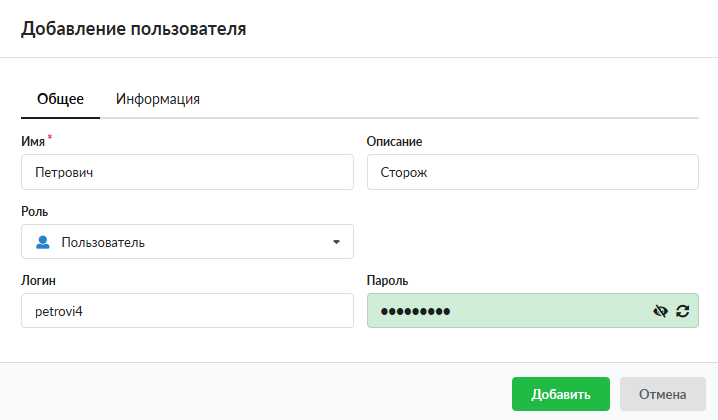Open the Информация tab
The height and width of the screenshot is (420, 718).
coord(158,99)
